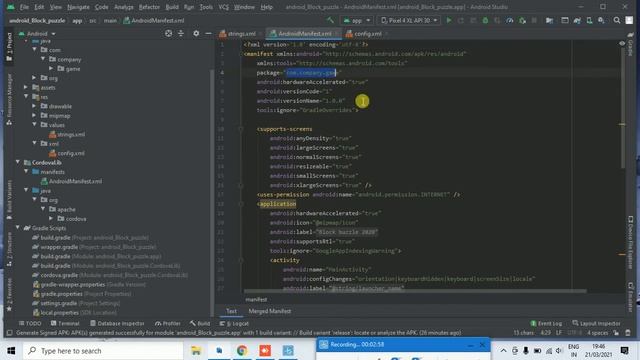Screen dimensions: 640x360
Task: Open local.properties file
Action: pyautogui.click(x=75, y=313)
